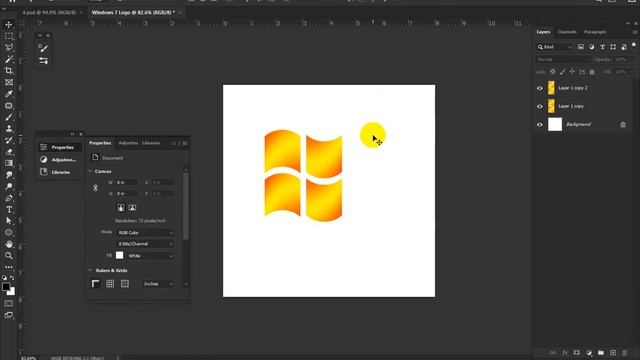
Task: Open the White fill dropdown
Action: click(x=150, y=256)
